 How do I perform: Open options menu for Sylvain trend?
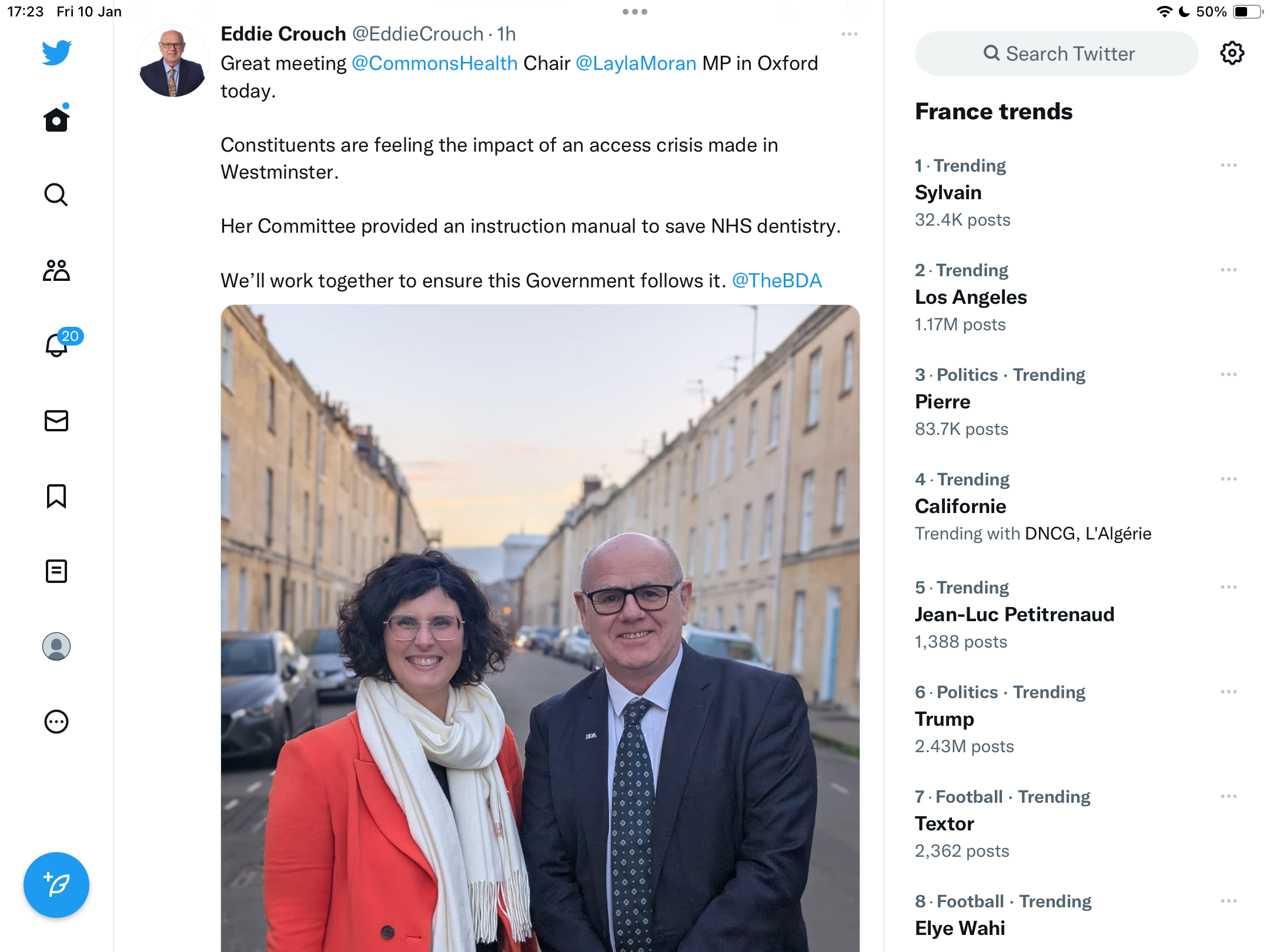tap(1229, 165)
